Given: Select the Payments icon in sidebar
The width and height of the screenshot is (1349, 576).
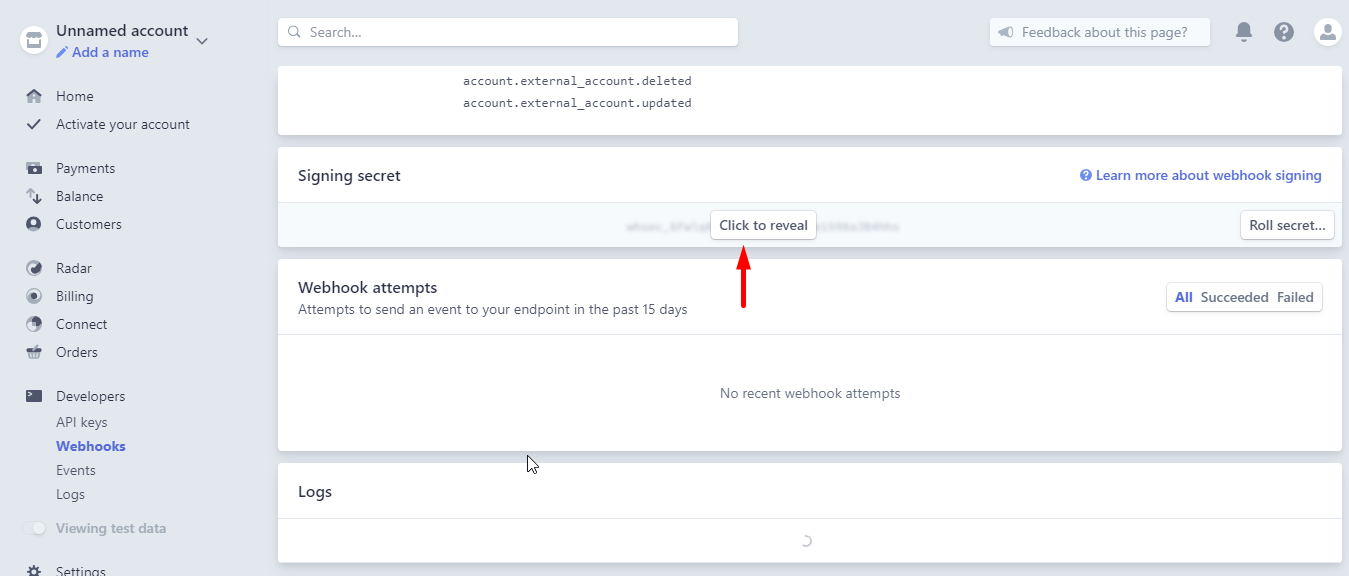Looking at the screenshot, I should pyautogui.click(x=34, y=168).
